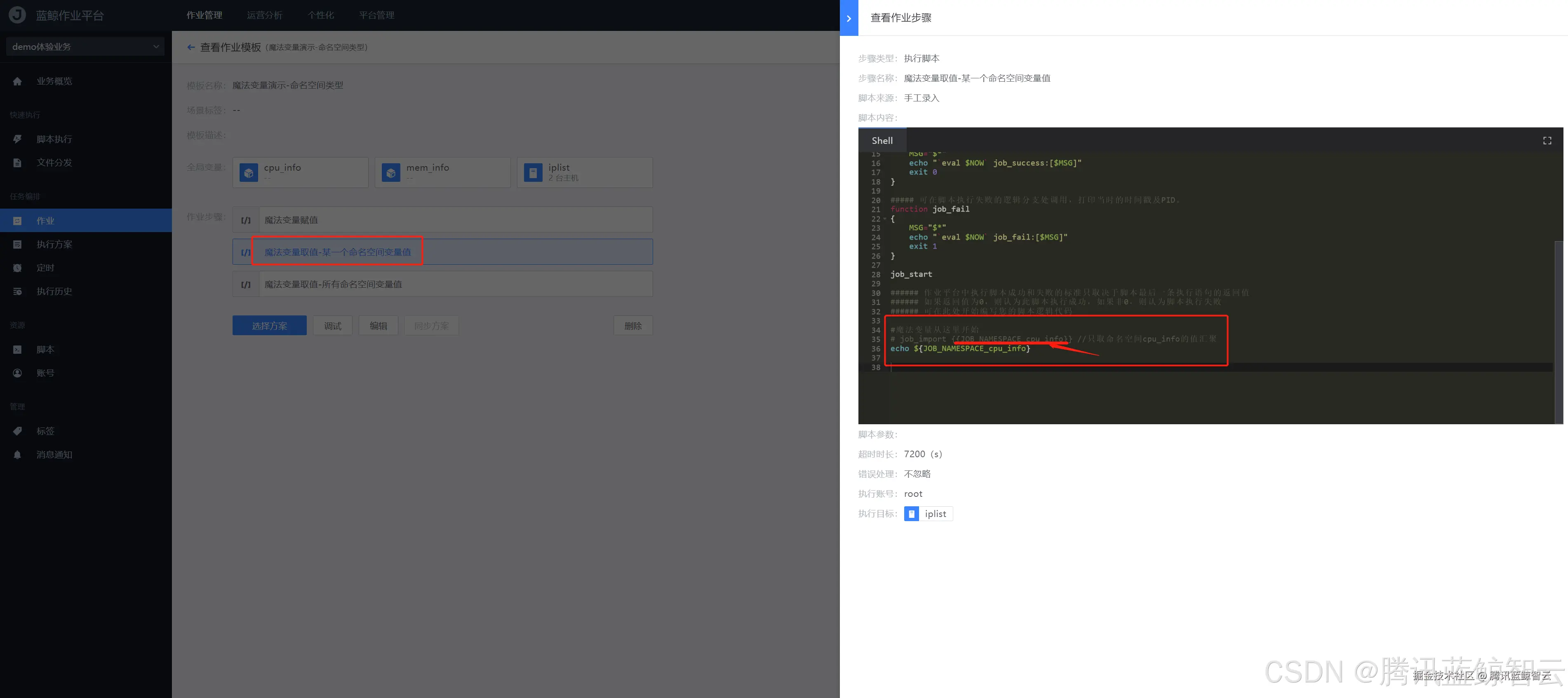Image resolution: width=1568 pixels, height=698 pixels.
Task: Click the 删除 button
Action: coord(632,326)
